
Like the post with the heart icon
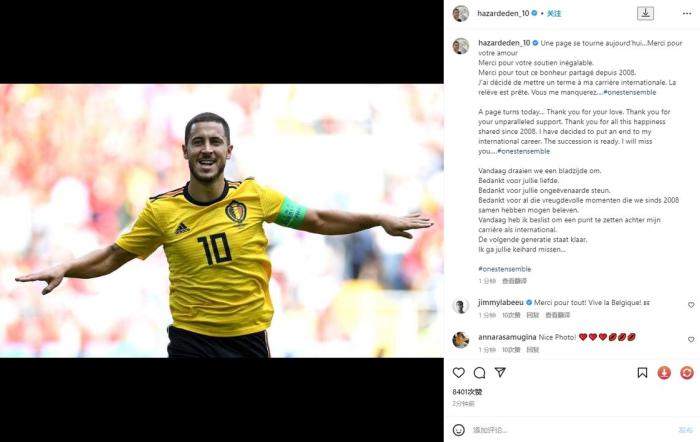[458, 372]
